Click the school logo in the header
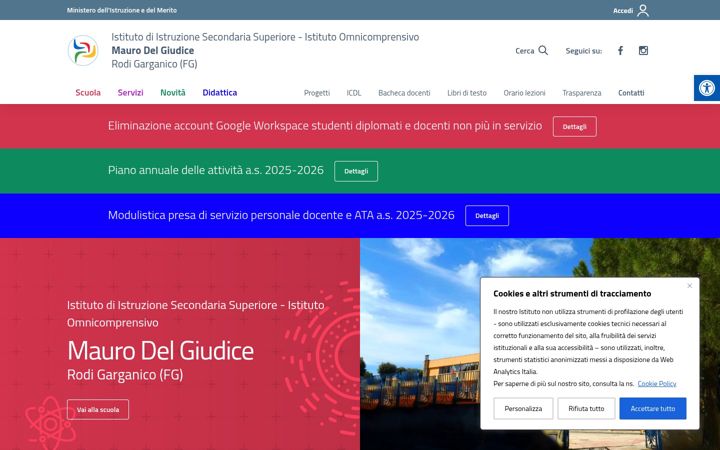This screenshot has height=450, width=720. (x=83, y=51)
